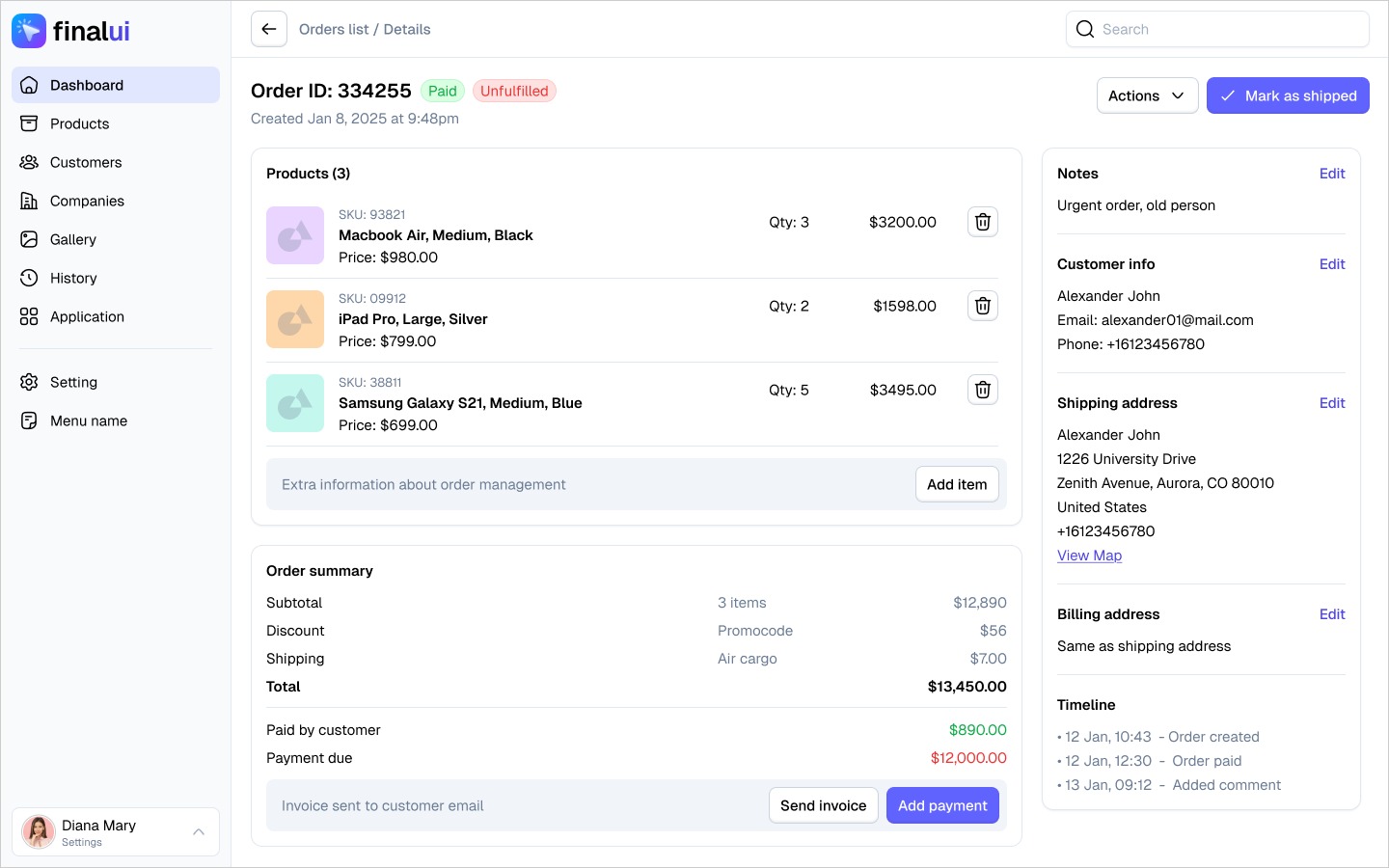
Task: Edit the customer Notes
Action: (1332, 174)
